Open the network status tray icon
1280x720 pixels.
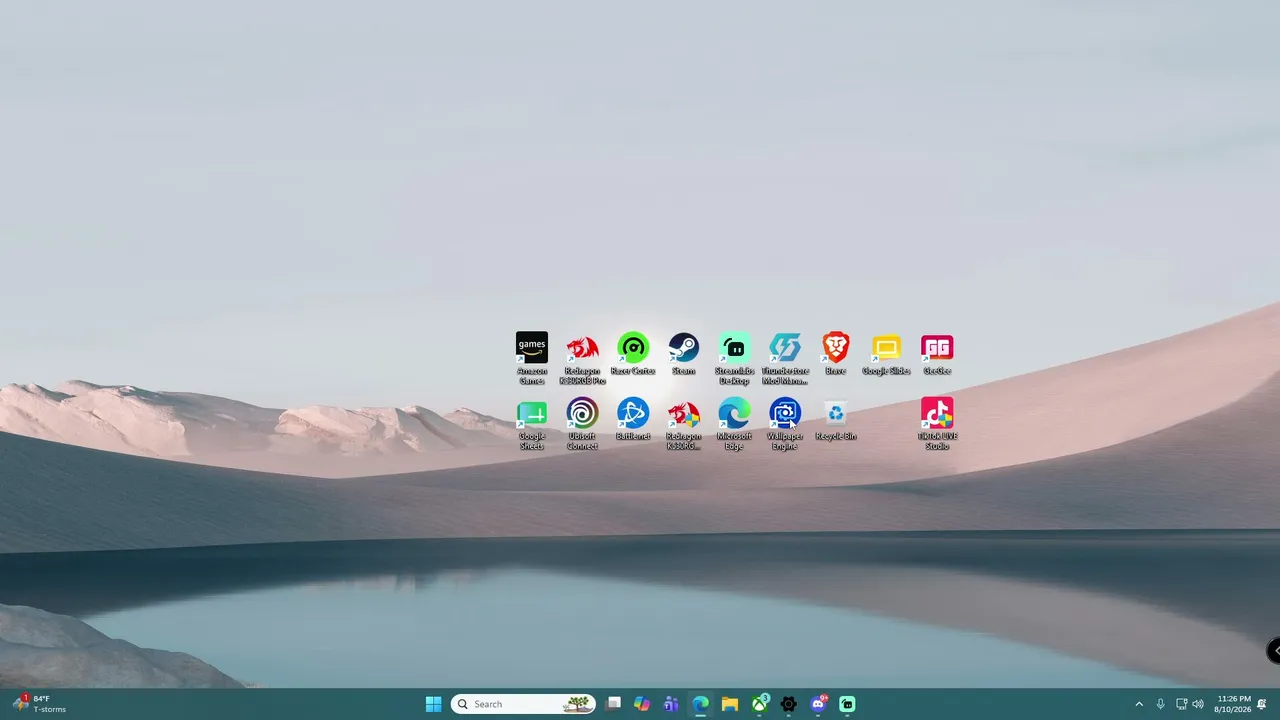[1181, 704]
